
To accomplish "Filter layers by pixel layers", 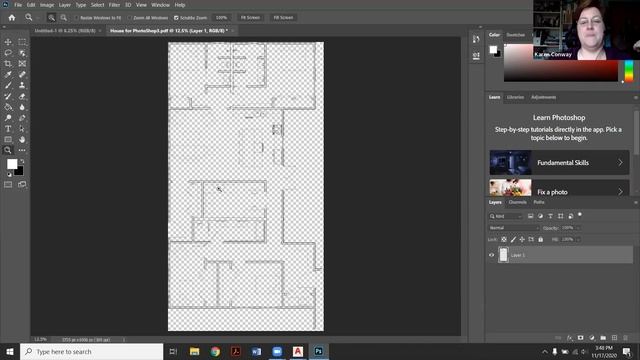I will click(530, 216).
